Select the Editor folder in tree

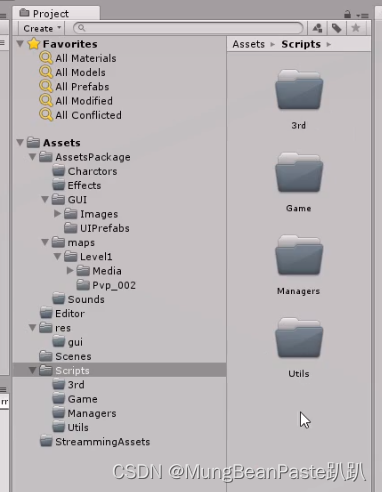pyautogui.click(x=70, y=313)
